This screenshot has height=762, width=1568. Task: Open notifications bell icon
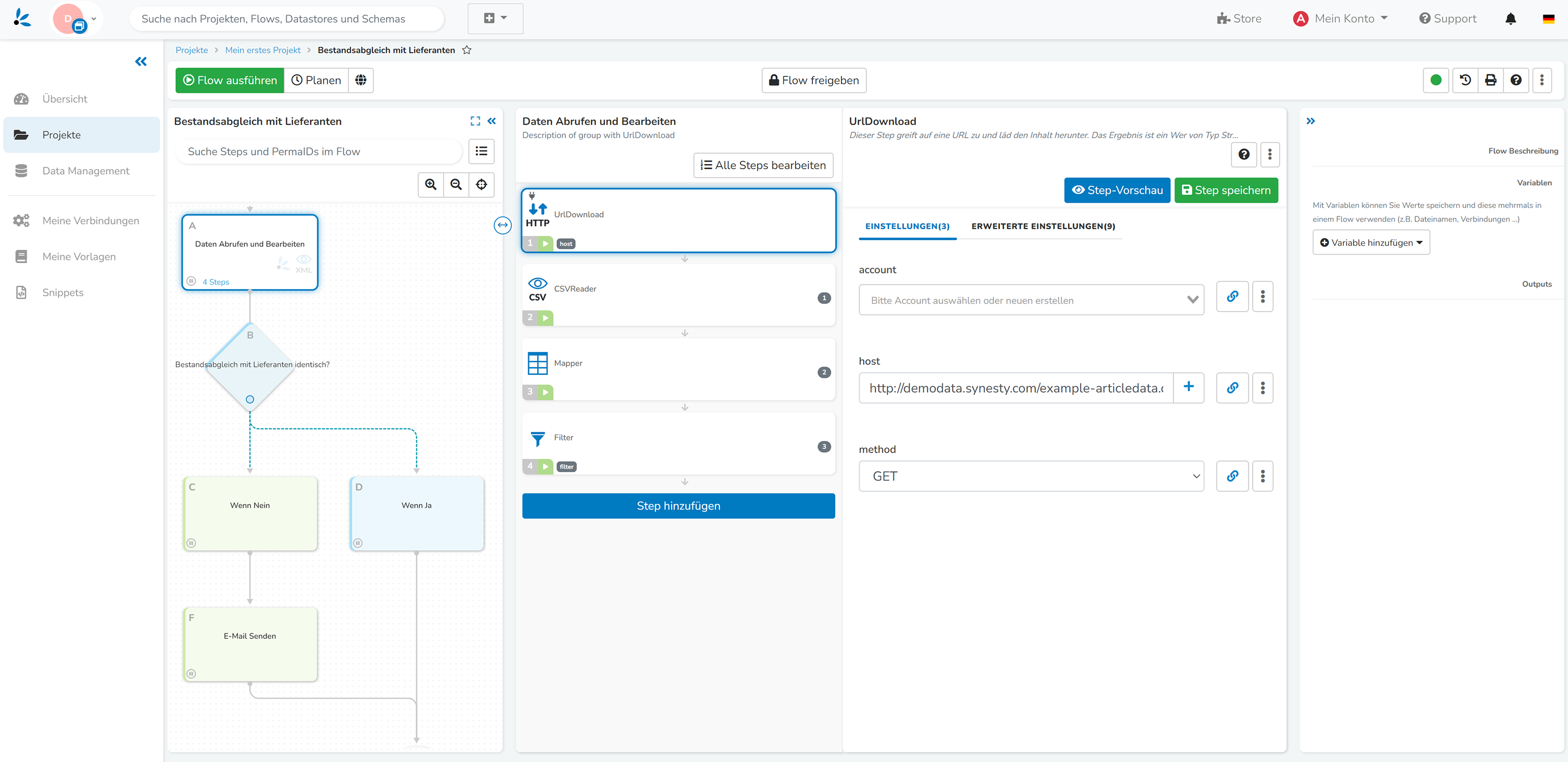(x=1510, y=19)
